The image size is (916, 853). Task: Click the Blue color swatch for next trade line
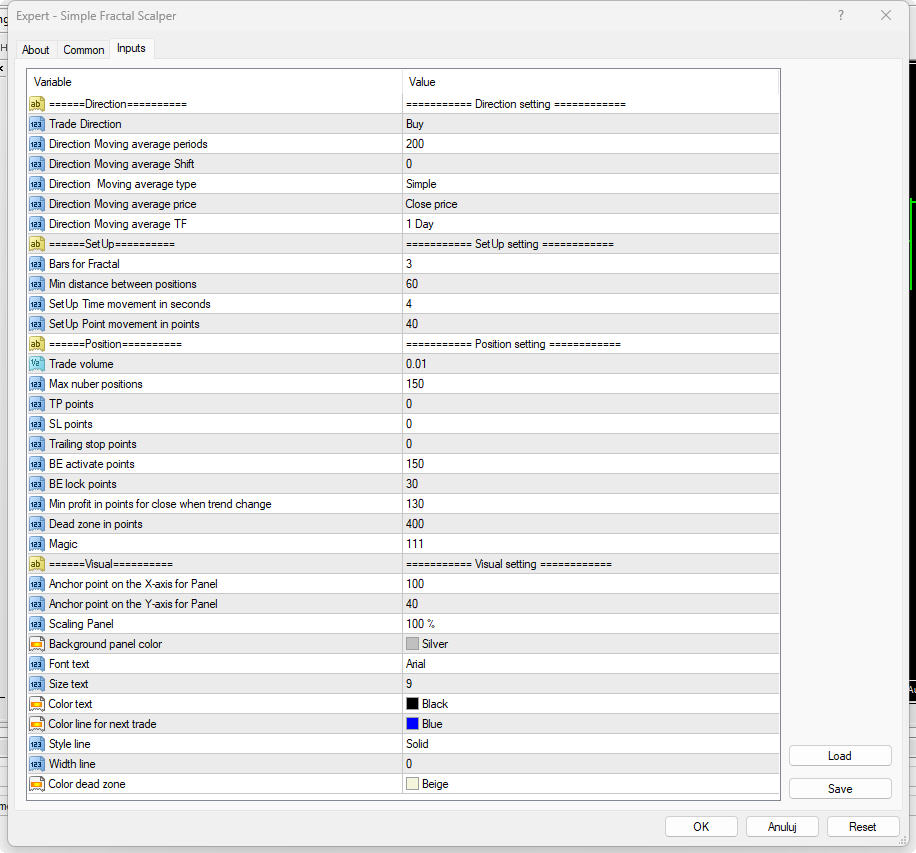pyautogui.click(x=412, y=724)
